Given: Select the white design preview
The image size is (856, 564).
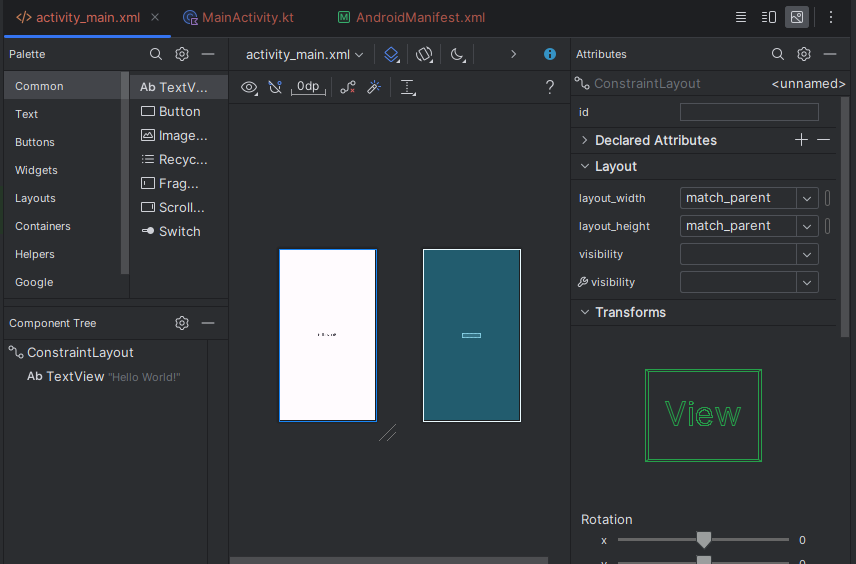Looking at the screenshot, I should coord(328,335).
